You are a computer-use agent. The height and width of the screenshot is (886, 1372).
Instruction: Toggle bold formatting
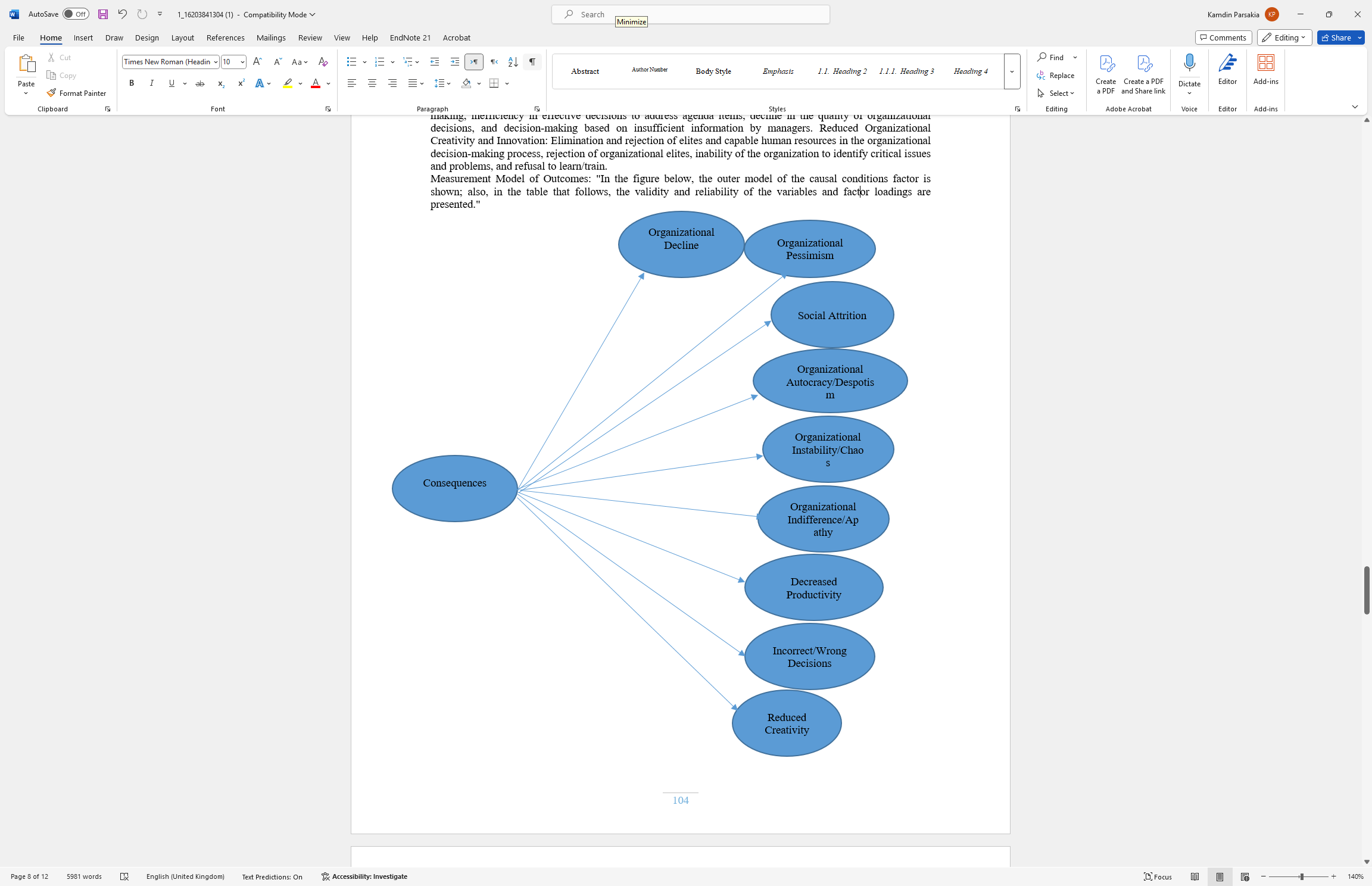[132, 83]
